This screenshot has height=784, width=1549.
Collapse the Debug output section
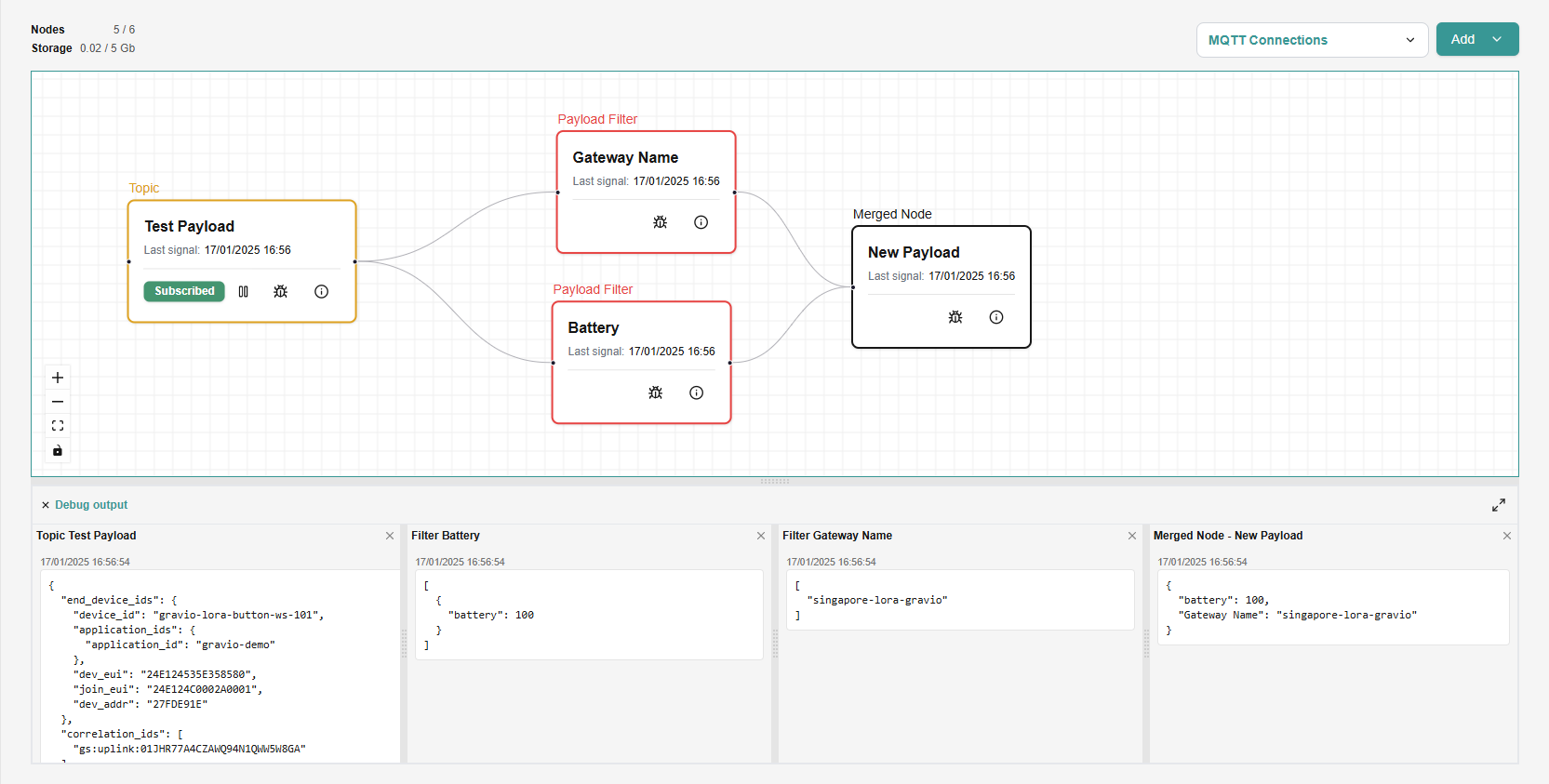point(46,505)
